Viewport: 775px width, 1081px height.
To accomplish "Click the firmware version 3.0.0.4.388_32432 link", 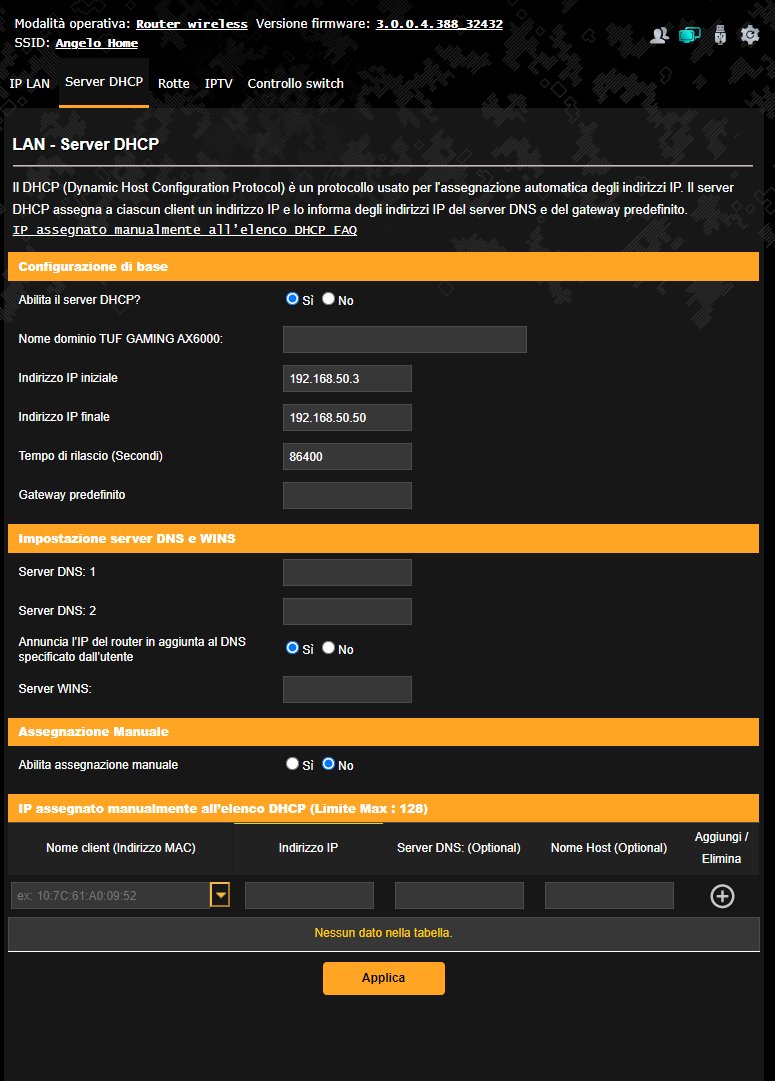I will click(439, 23).
